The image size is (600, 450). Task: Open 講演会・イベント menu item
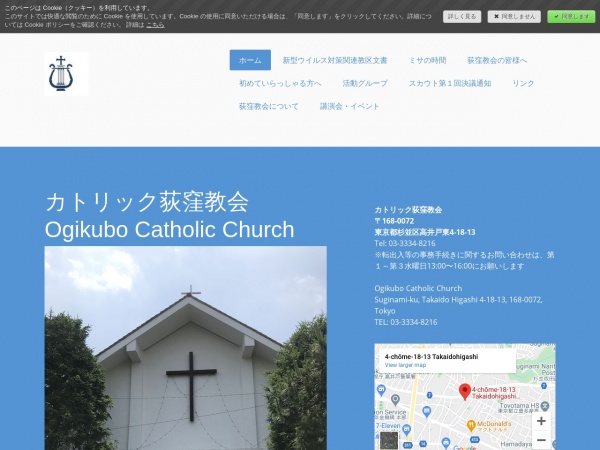coord(349,106)
